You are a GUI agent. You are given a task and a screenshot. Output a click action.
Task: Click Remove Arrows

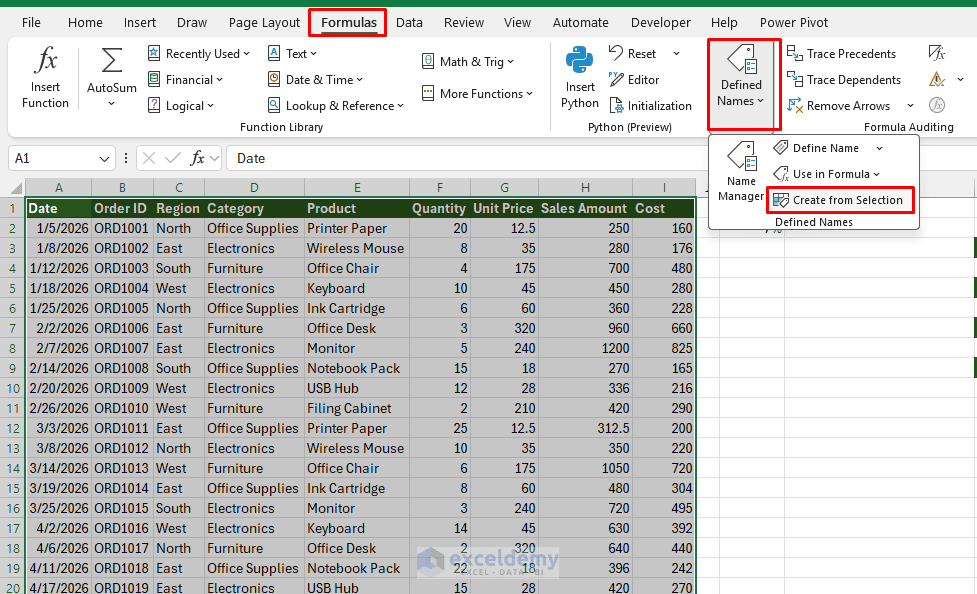click(839, 106)
